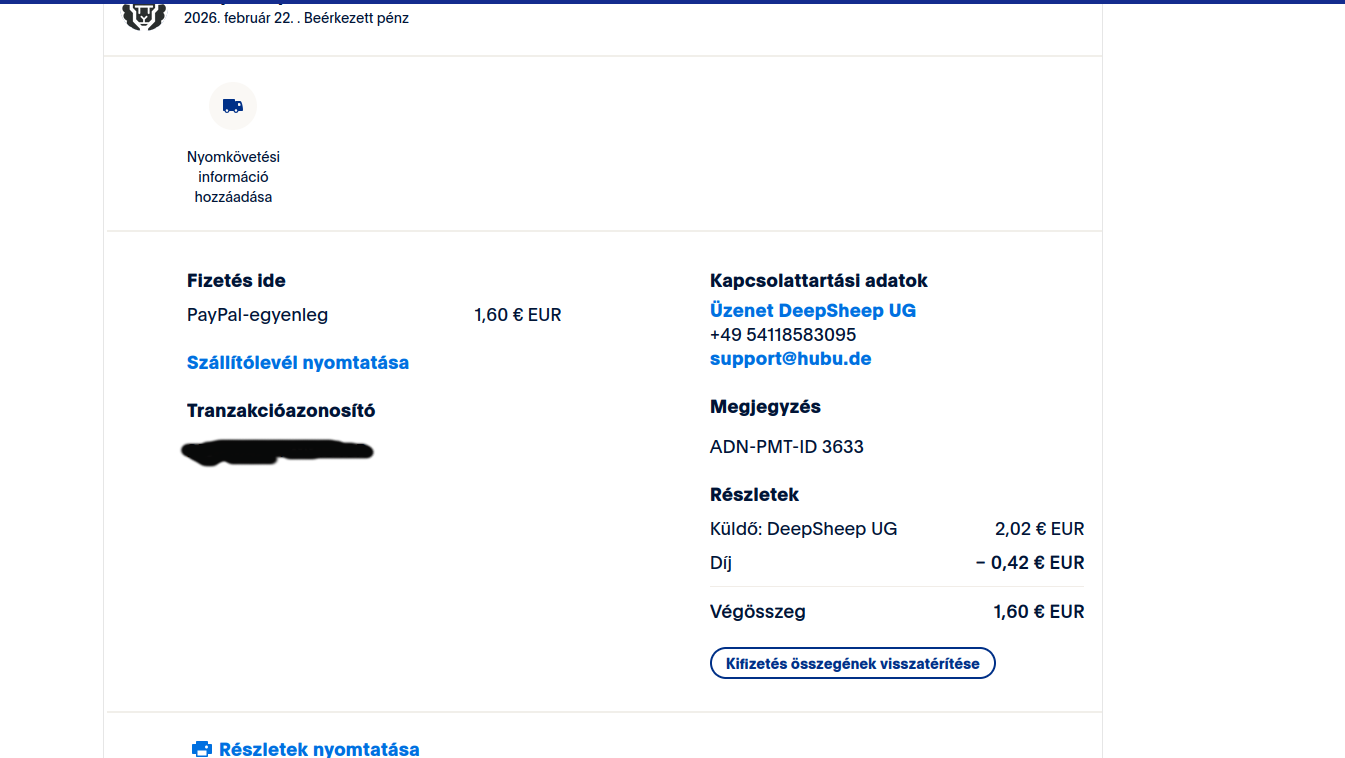Screen dimensions: 1345x758
Task: Click the Kapcsolattartási adatok heading
Action: tap(818, 281)
